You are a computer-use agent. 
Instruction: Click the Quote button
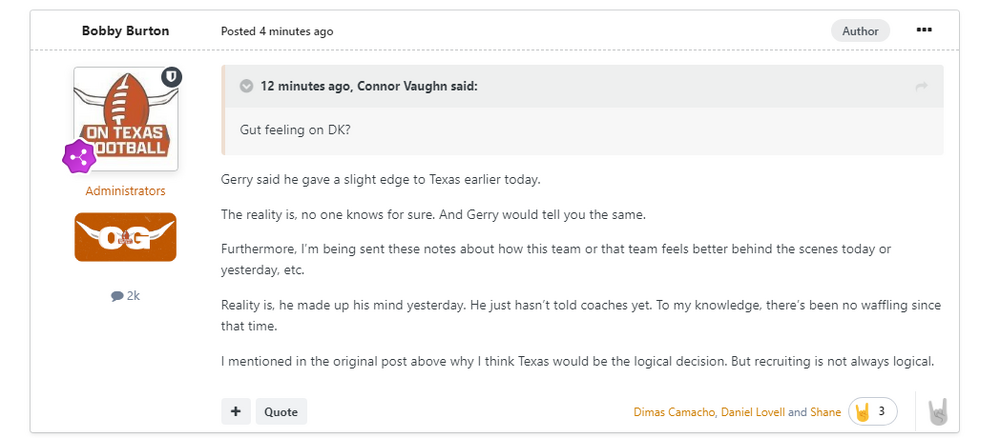[x=281, y=411]
